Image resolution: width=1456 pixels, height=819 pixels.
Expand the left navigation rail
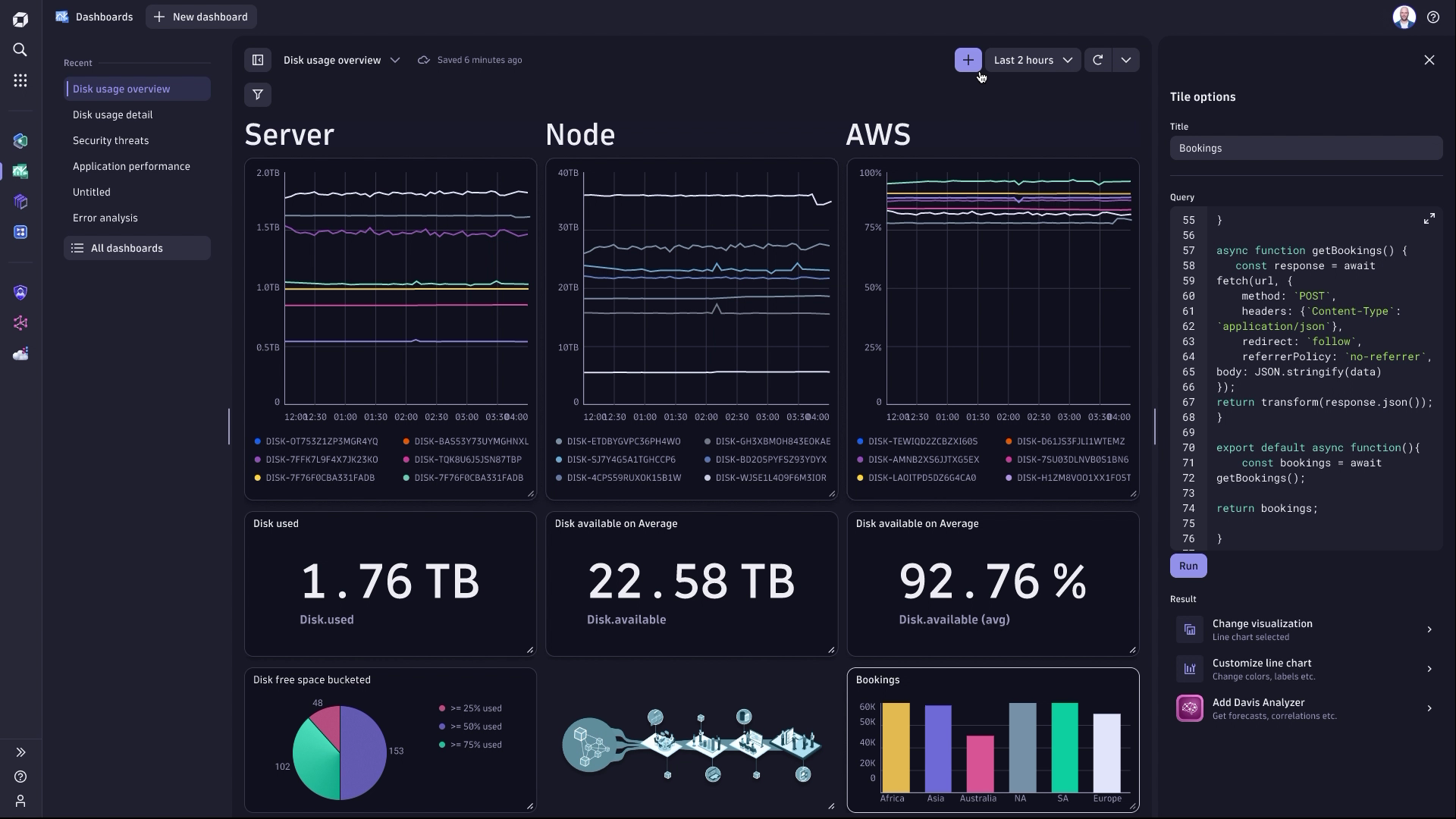click(x=20, y=752)
